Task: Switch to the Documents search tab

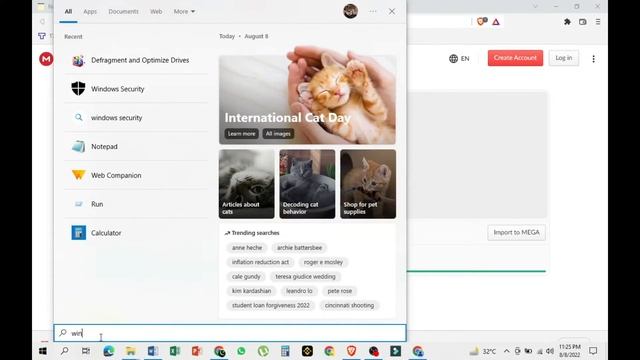Action: click(x=123, y=11)
